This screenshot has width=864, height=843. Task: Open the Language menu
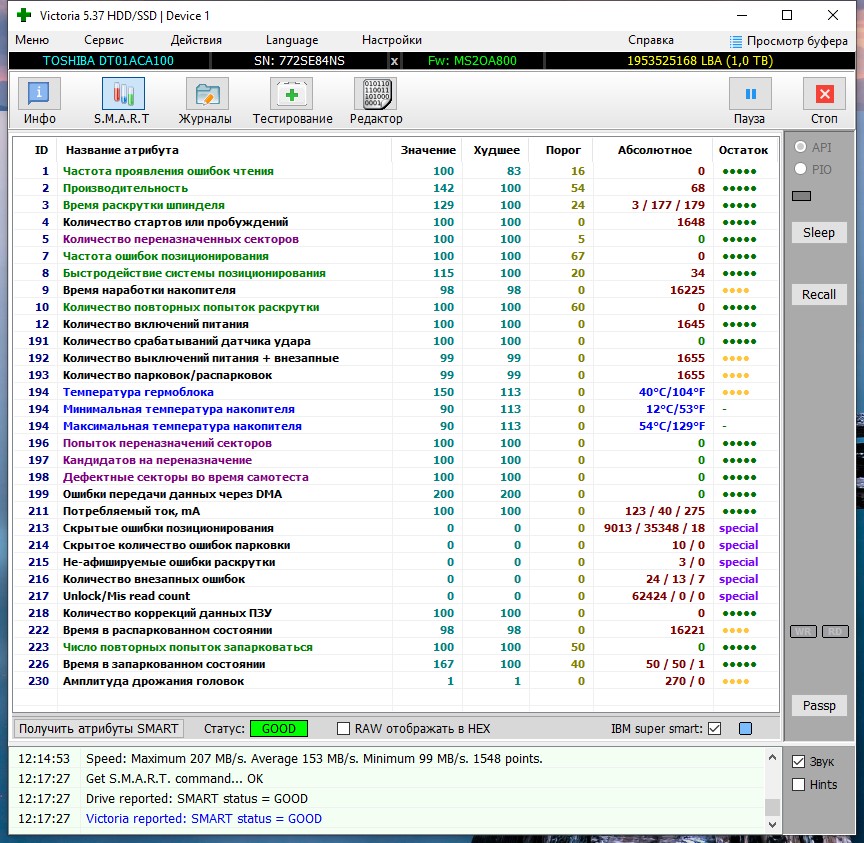coord(292,40)
